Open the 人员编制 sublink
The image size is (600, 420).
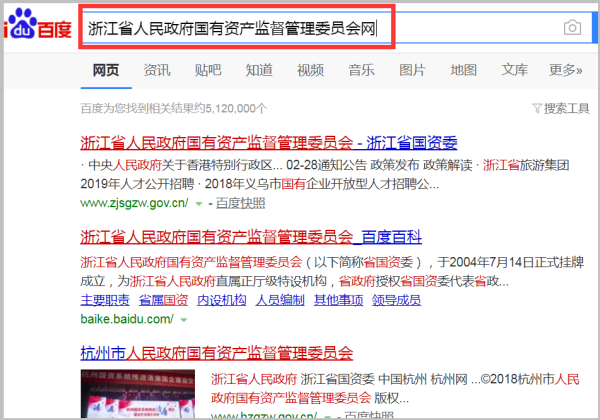click(280, 300)
